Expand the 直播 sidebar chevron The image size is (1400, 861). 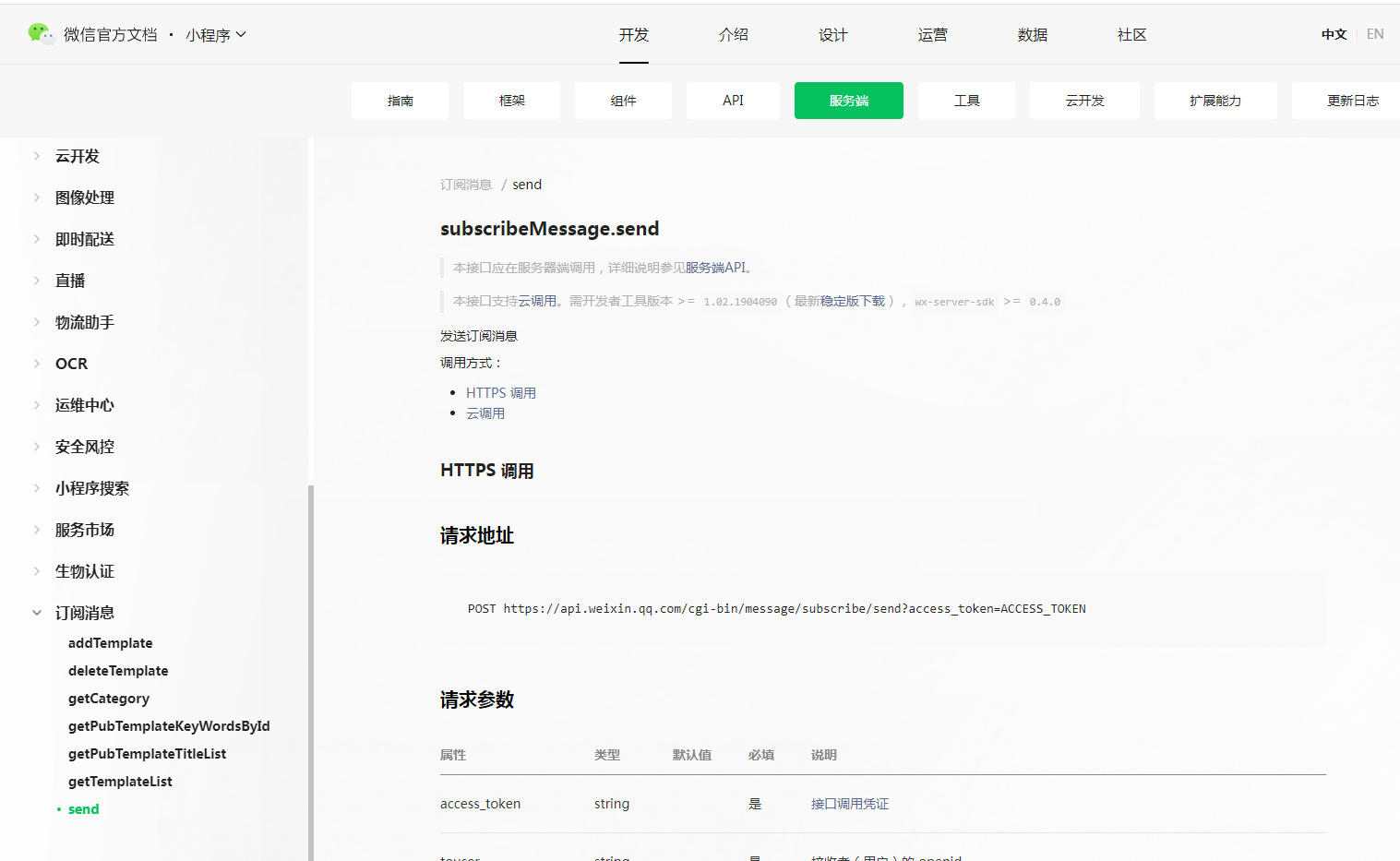point(37,281)
